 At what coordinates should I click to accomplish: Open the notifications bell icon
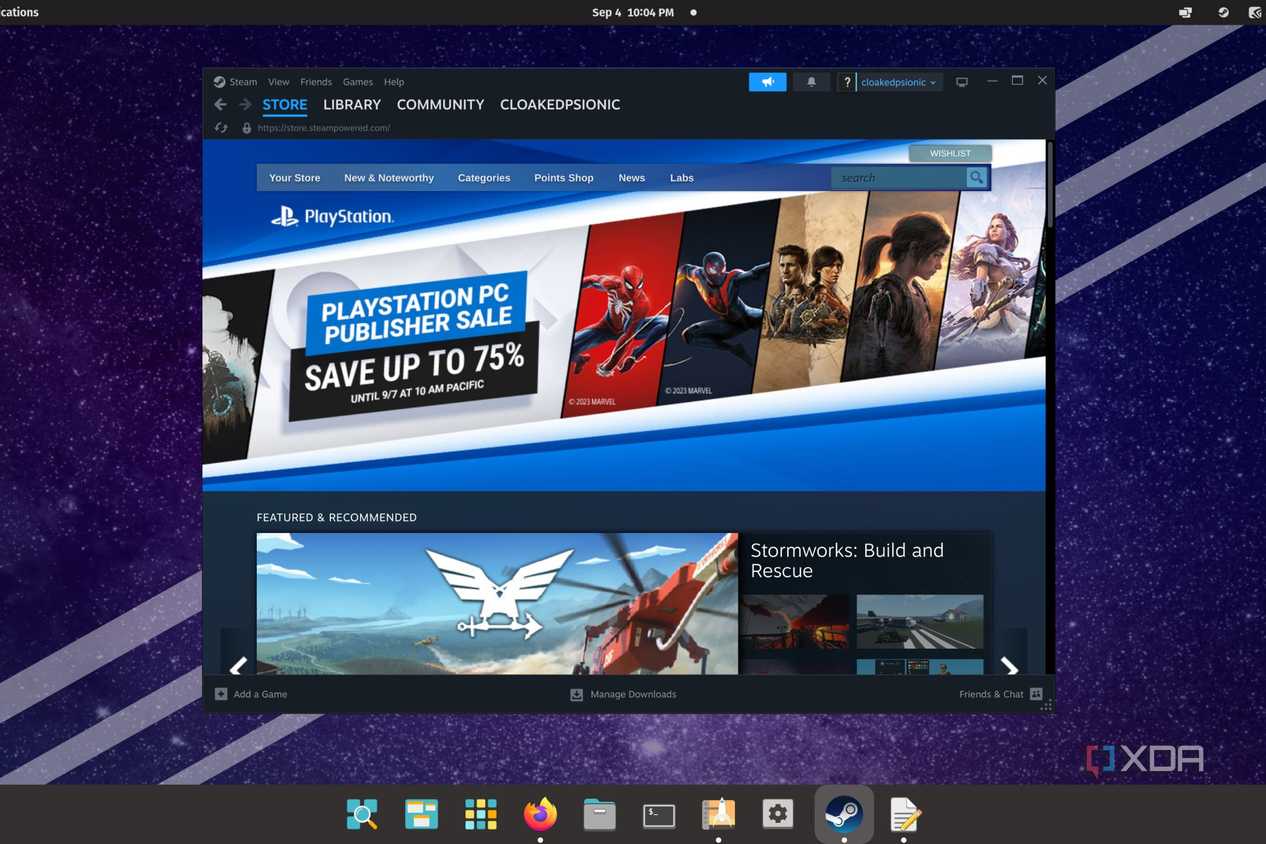coord(811,82)
